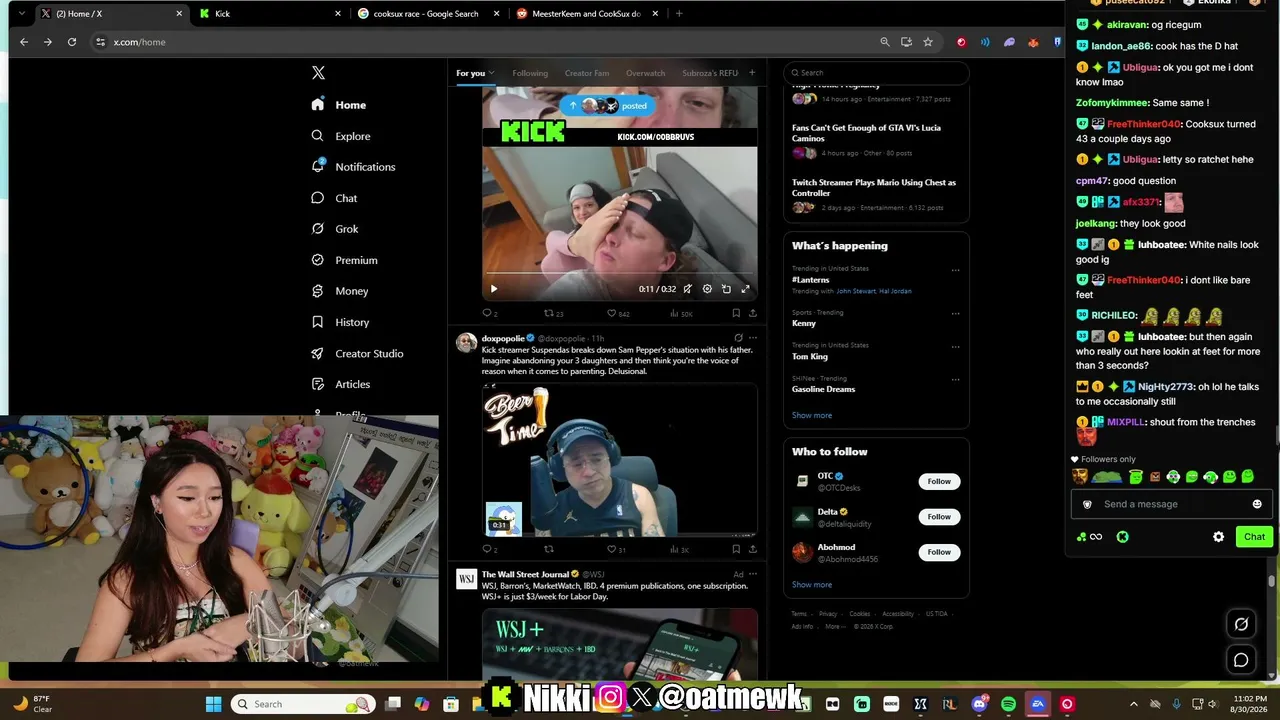
Task: Open a new browser tab
Action: coord(679,14)
